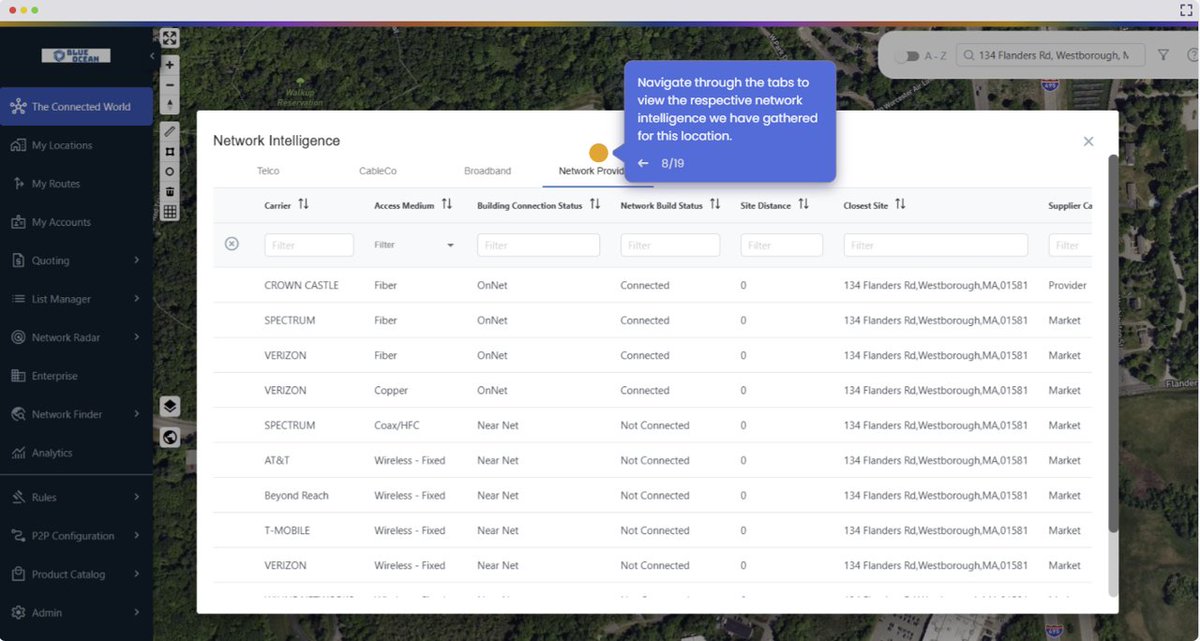The image size is (1200, 641).
Task: Click Network Build Status filter input
Action: [x=670, y=245]
